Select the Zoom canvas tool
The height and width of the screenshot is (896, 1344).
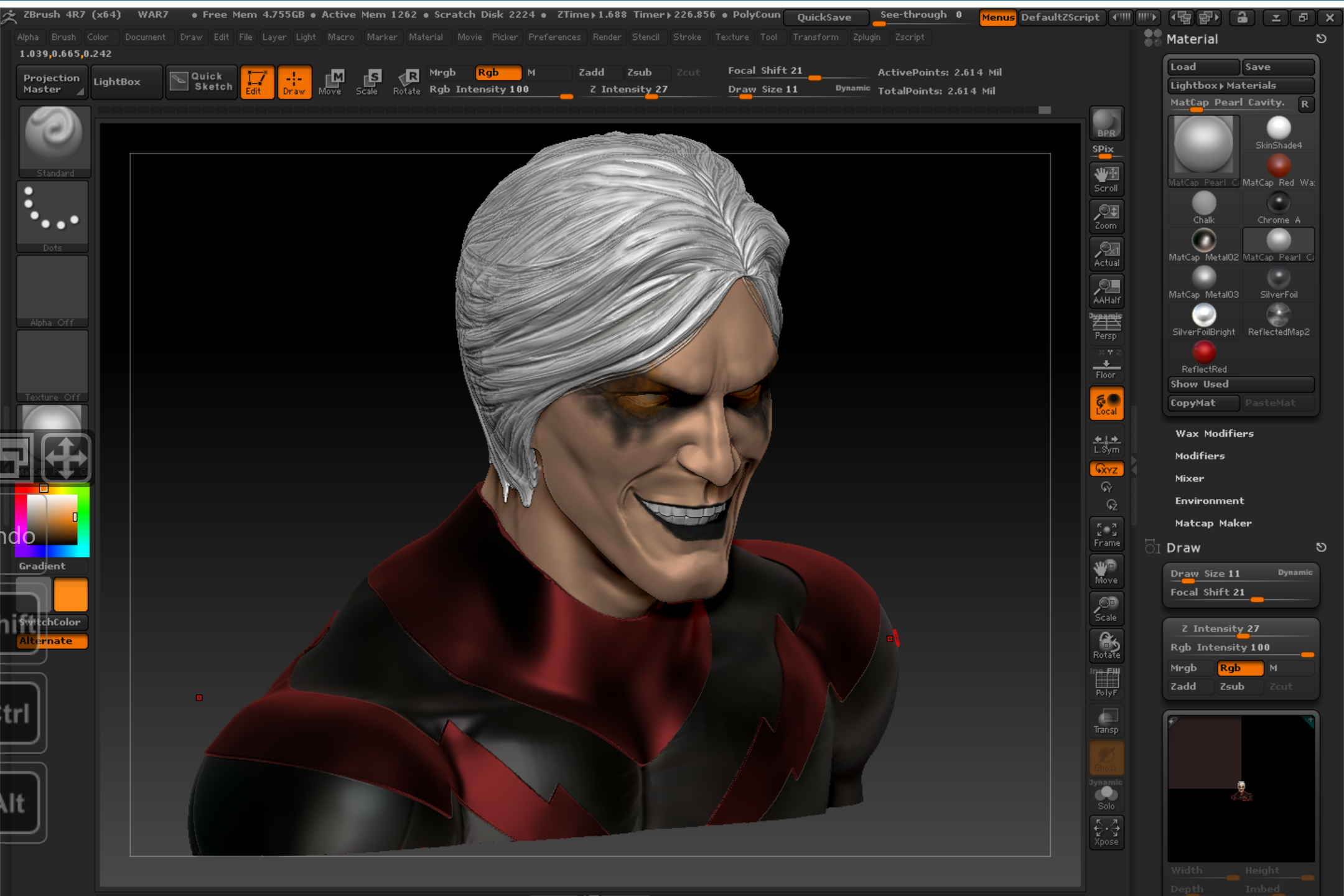[x=1106, y=217]
